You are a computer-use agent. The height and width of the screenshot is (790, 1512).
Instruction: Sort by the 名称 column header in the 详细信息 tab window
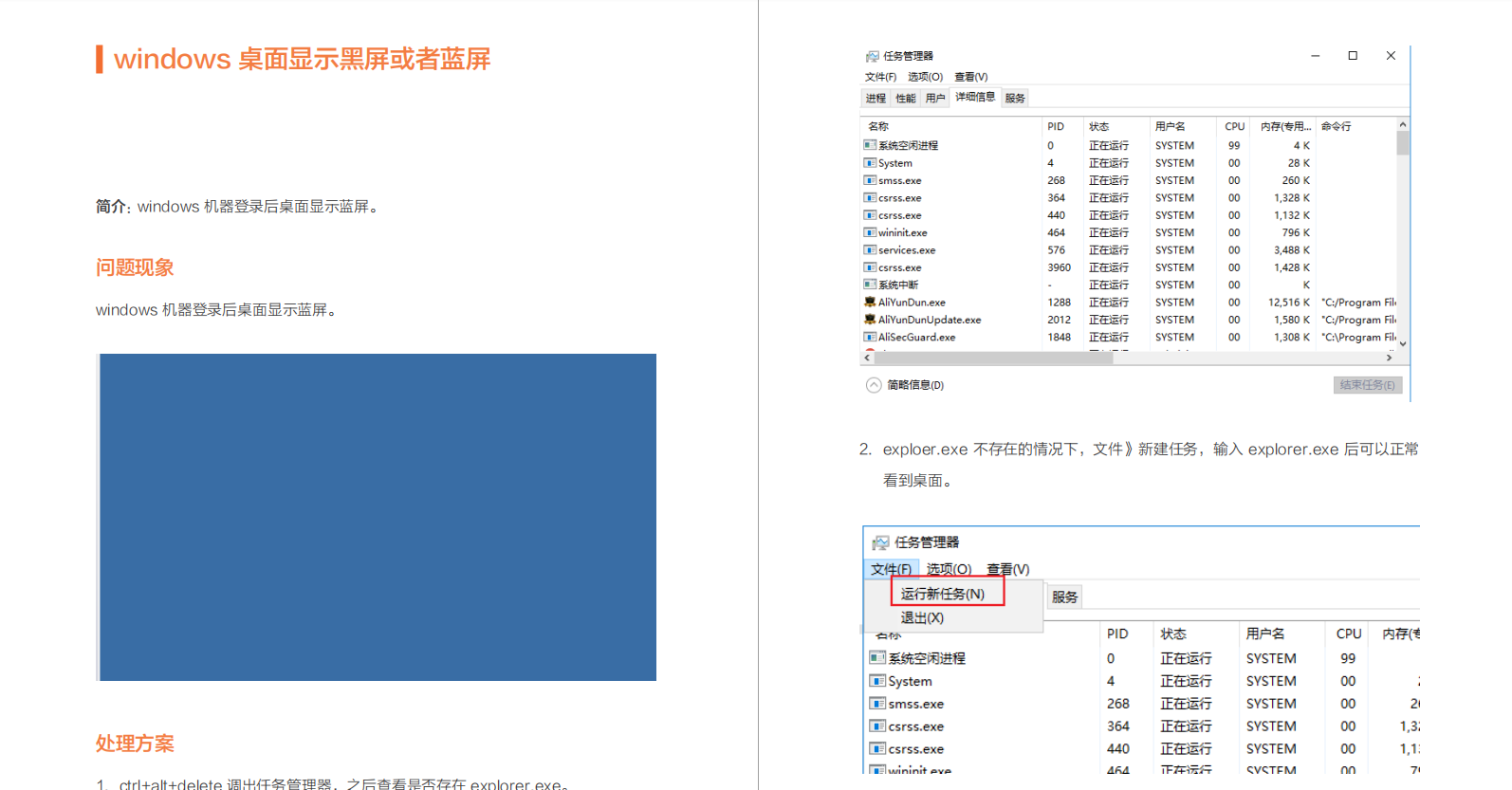click(878, 126)
